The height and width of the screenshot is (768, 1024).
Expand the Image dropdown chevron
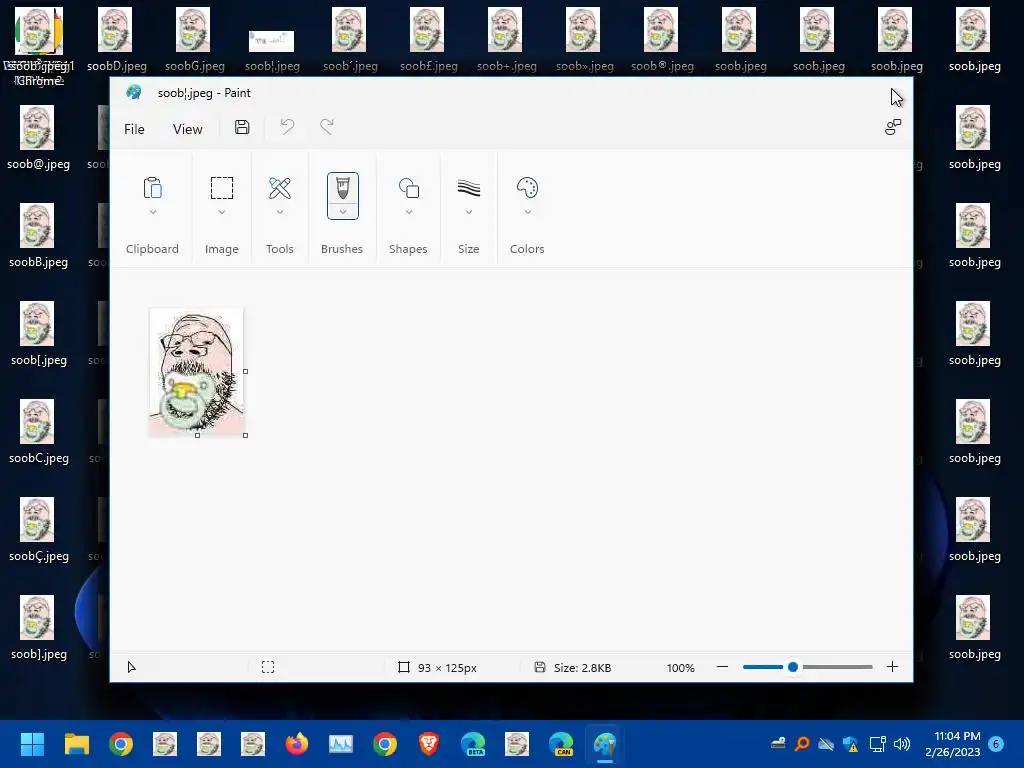pyautogui.click(x=221, y=212)
